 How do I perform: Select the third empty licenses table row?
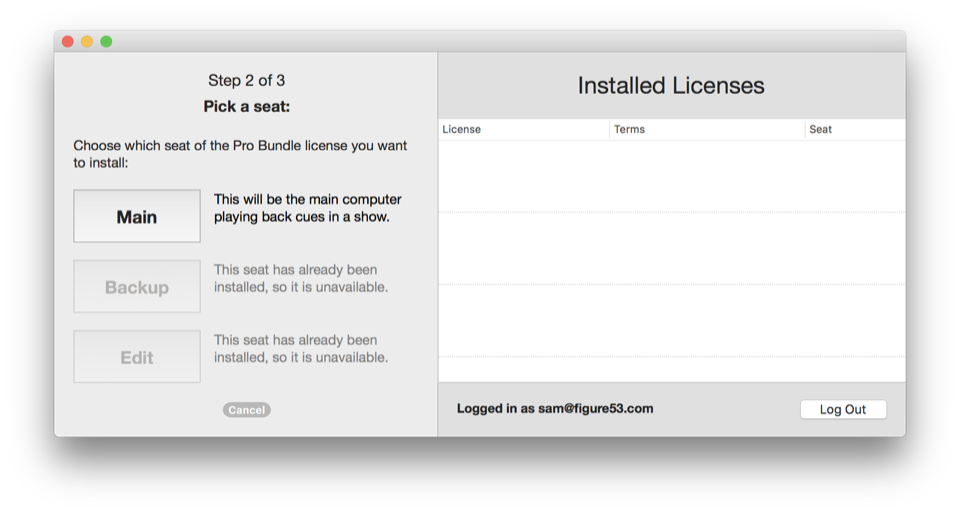(671, 320)
